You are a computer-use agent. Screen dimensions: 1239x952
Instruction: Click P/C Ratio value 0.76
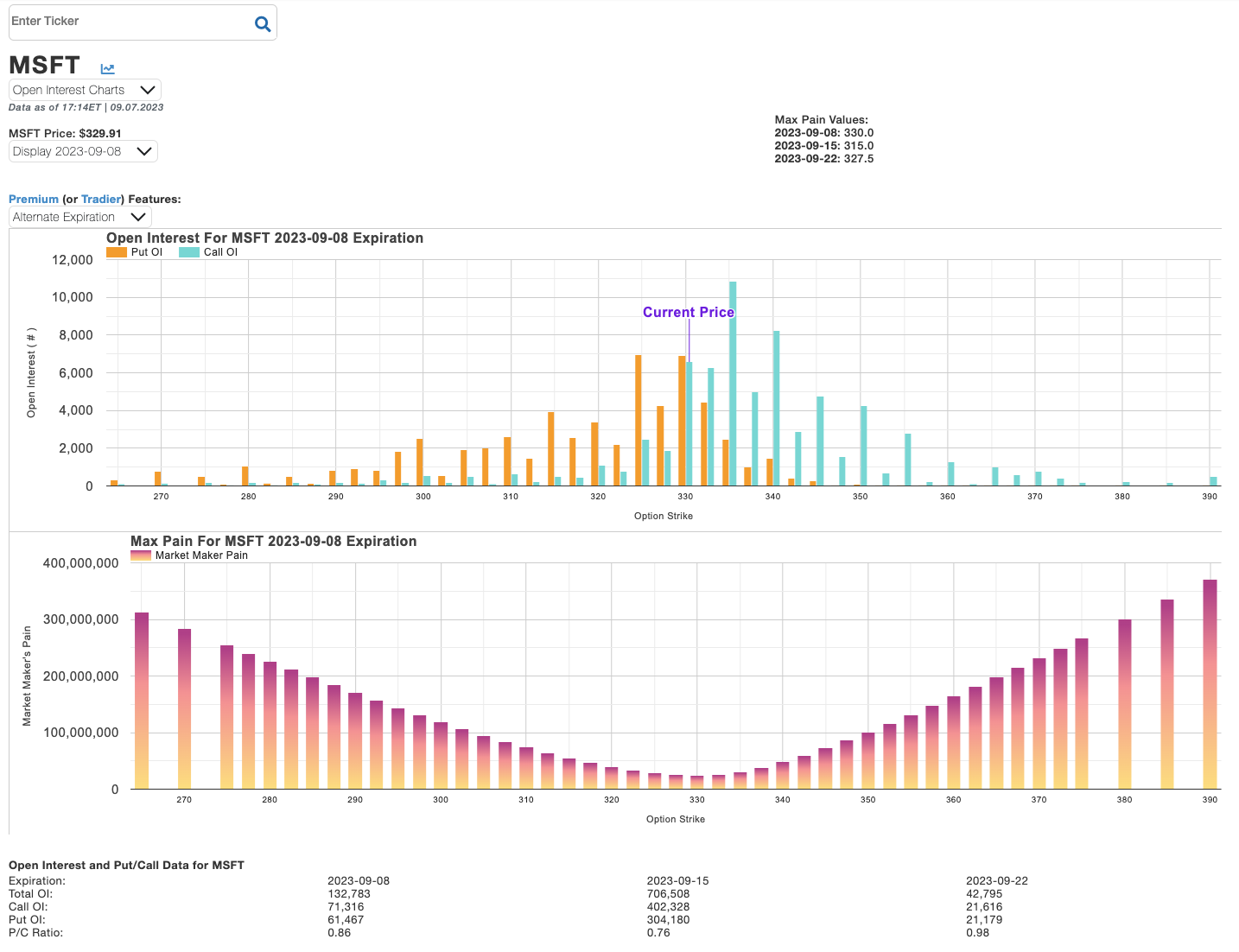(658, 933)
